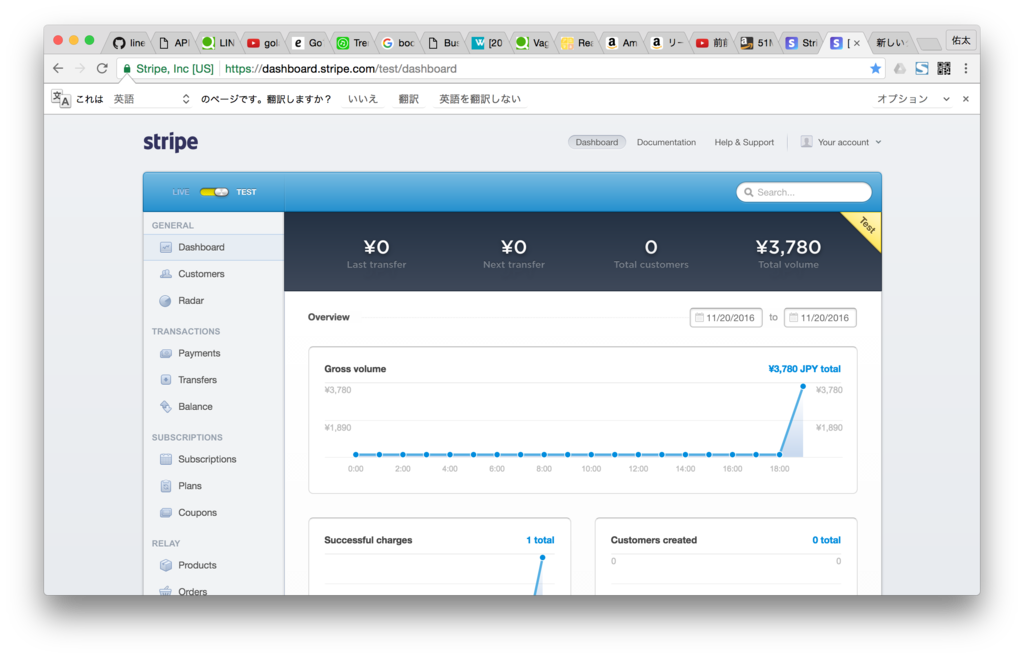Reload the page with the refresh icon
The width and height of the screenshot is (1024, 658).
102,69
